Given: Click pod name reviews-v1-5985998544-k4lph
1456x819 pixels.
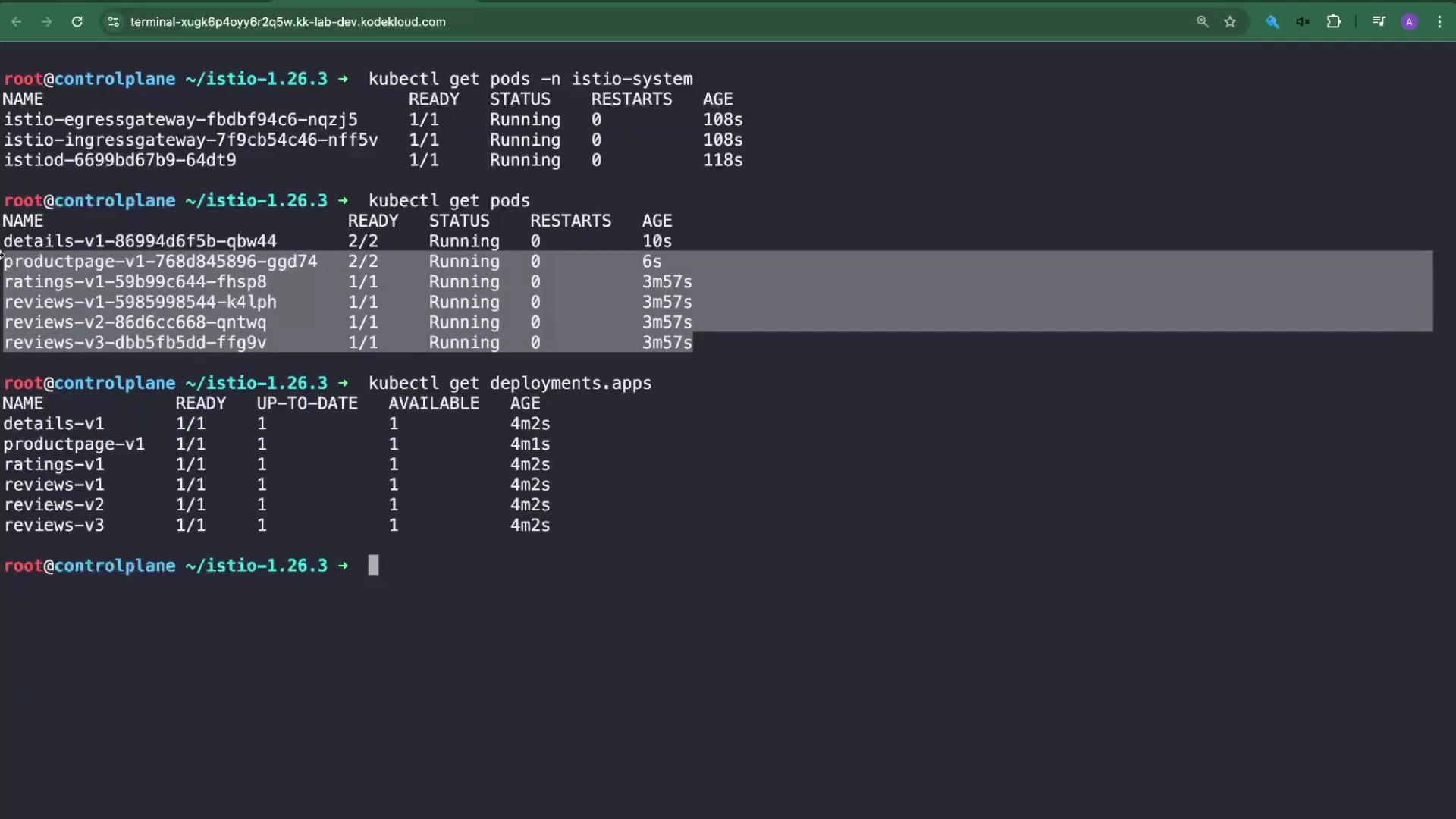Looking at the screenshot, I should pos(140,302).
